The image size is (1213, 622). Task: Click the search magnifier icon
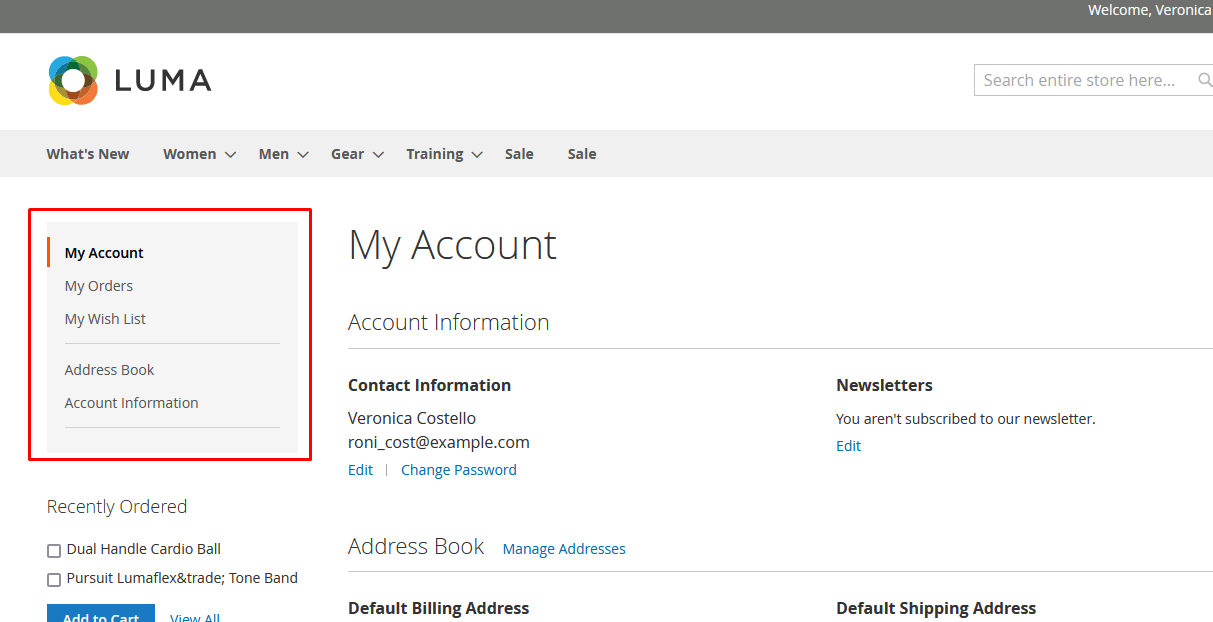pyautogui.click(x=1204, y=80)
